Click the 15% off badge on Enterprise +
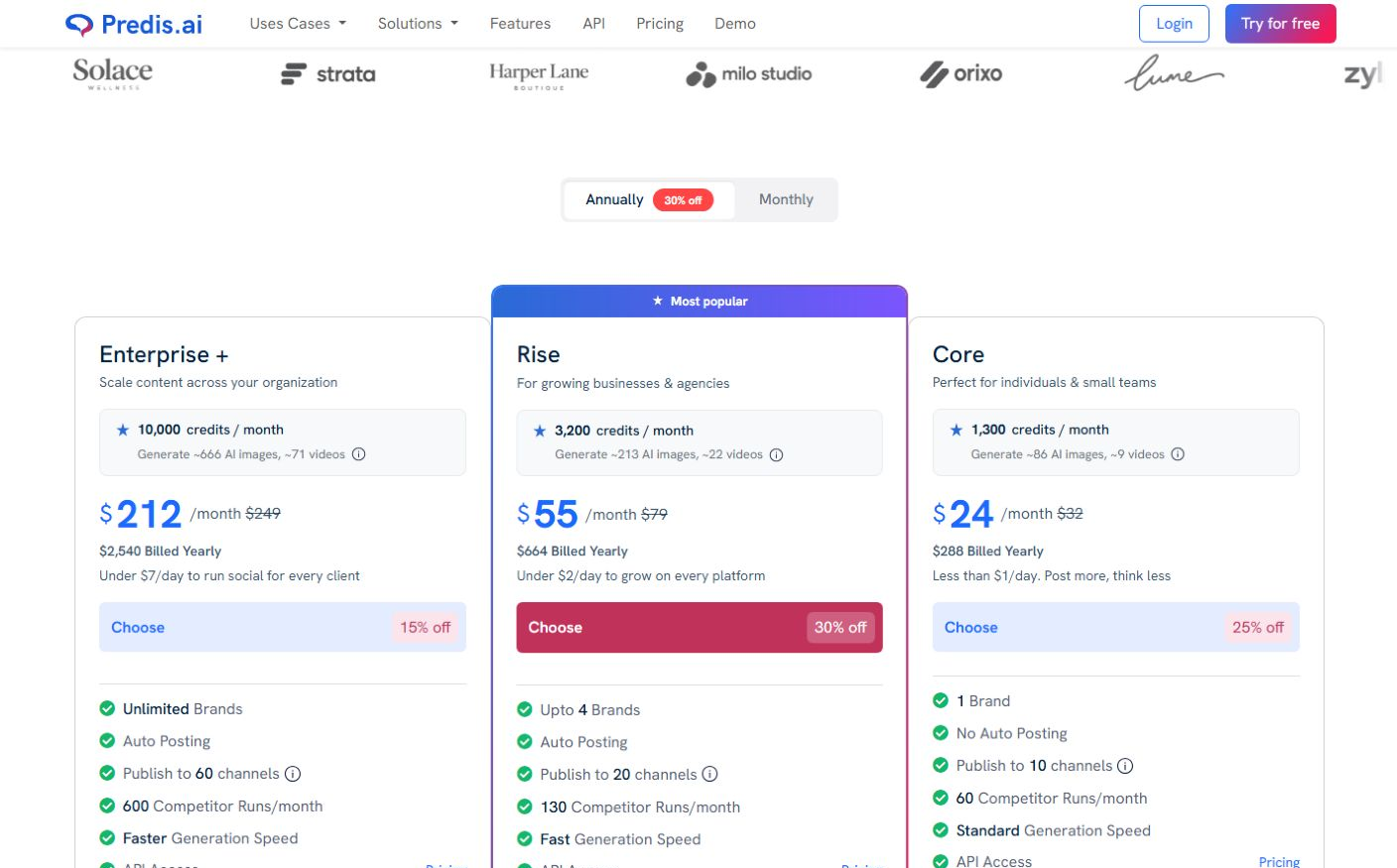The height and width of the screenshot is (868, 1397). click(x=426, y=627)
